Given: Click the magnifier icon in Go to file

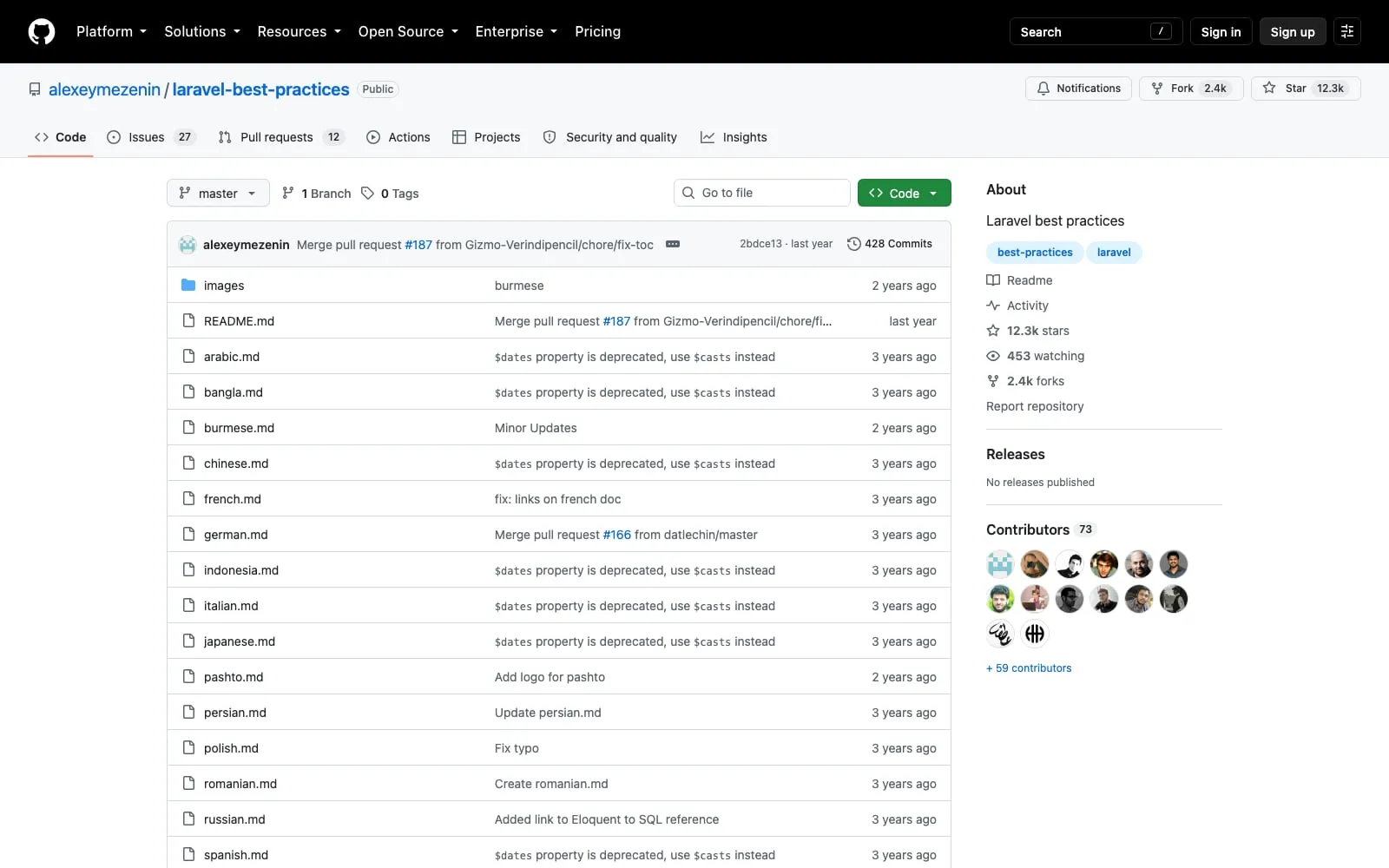Looking at the screenshot, I should coord(688,193).
